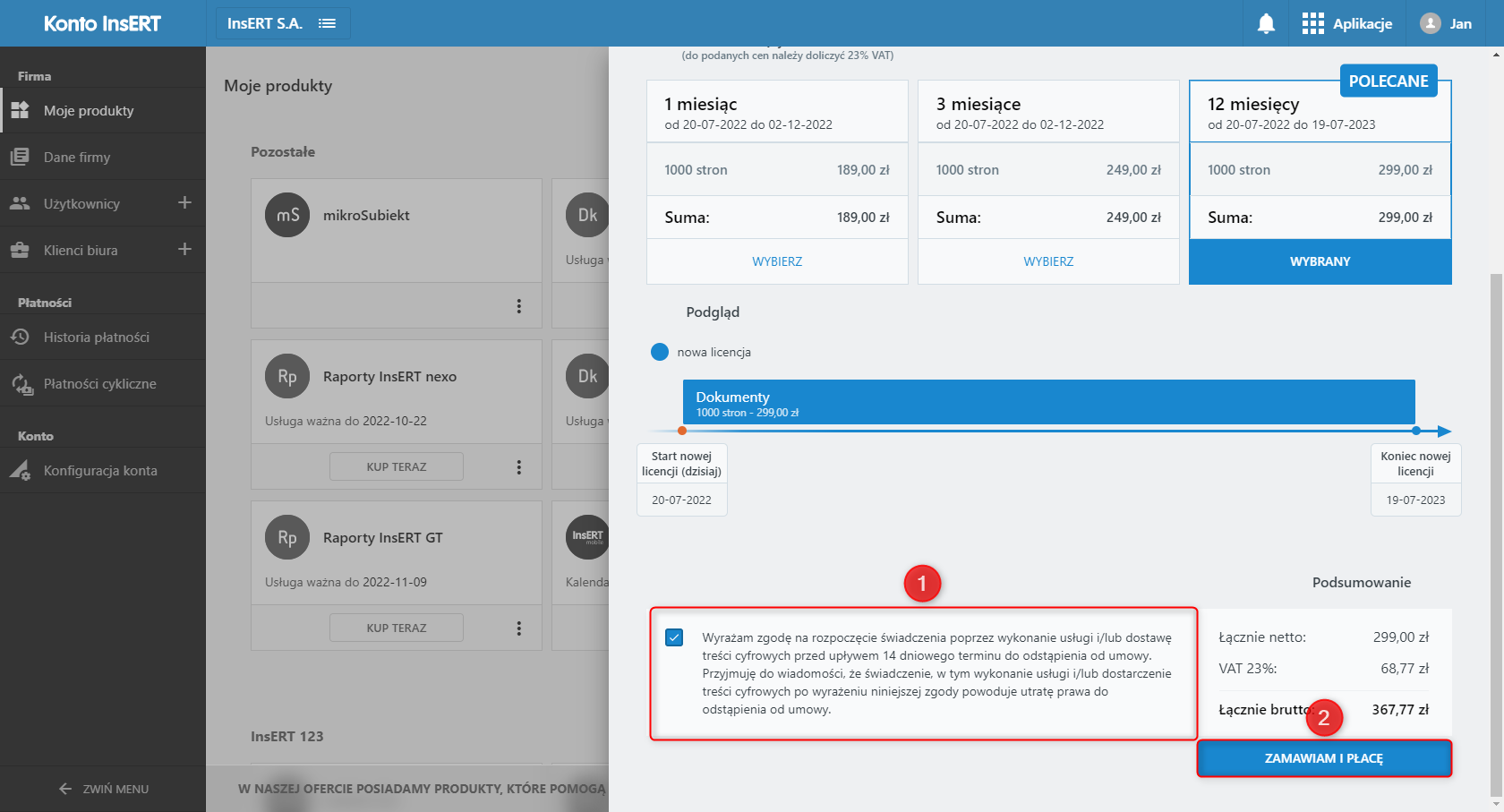The height and width of the screenshot is (812, 1504).
Task: Open Klienci biura section
Action: coord(81,251)
